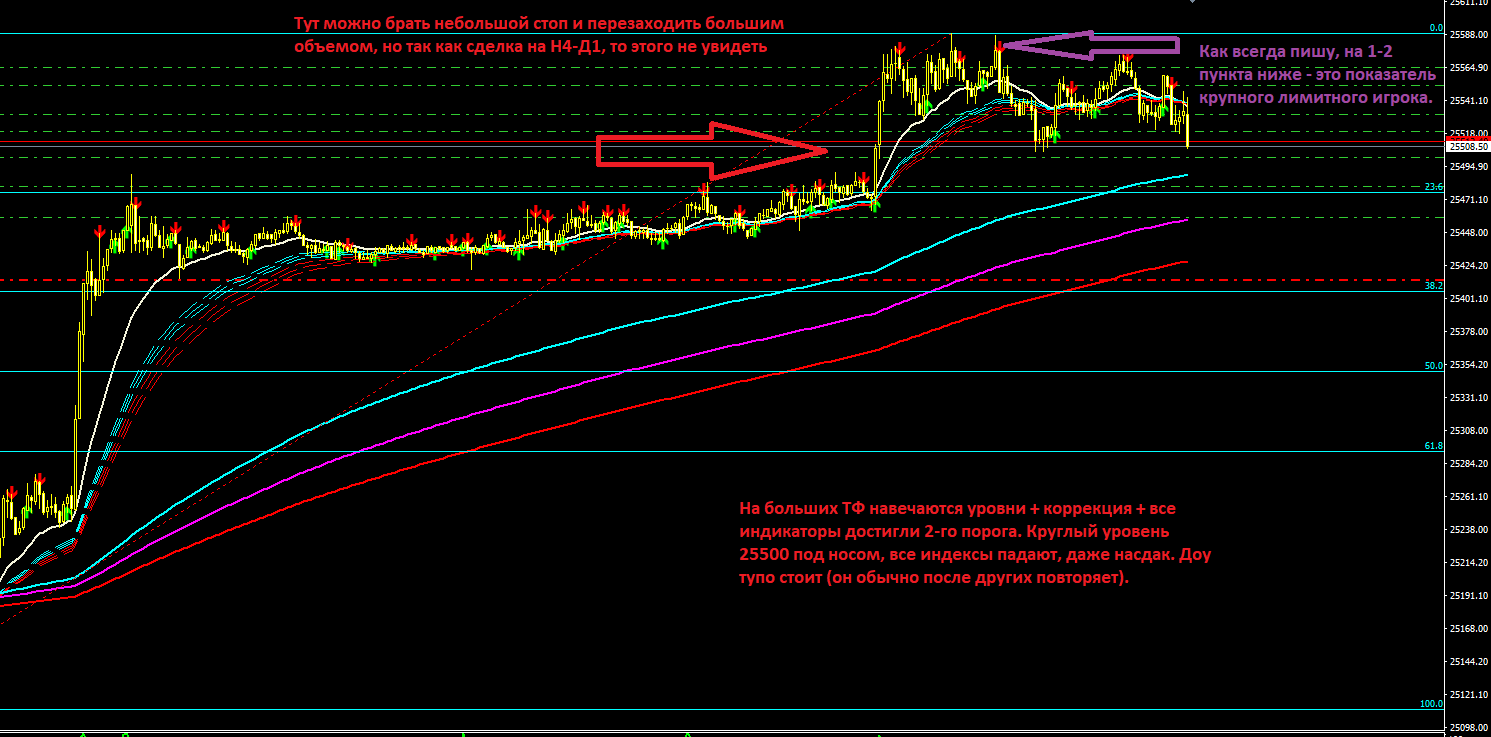Click the text line 'тупо стоит (он обычно после других повторяет).'

934,577
